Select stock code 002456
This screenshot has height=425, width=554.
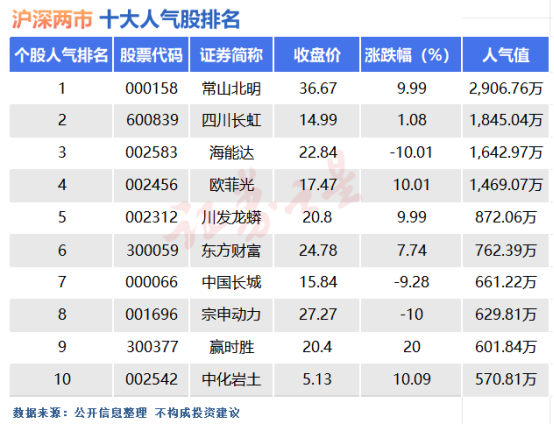[x=152, y=185]
